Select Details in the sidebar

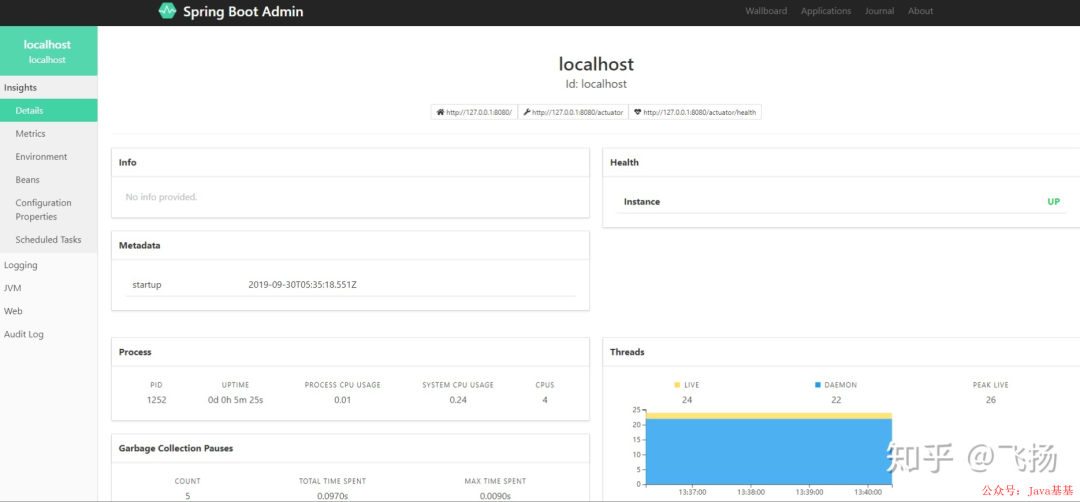[48, 110]
